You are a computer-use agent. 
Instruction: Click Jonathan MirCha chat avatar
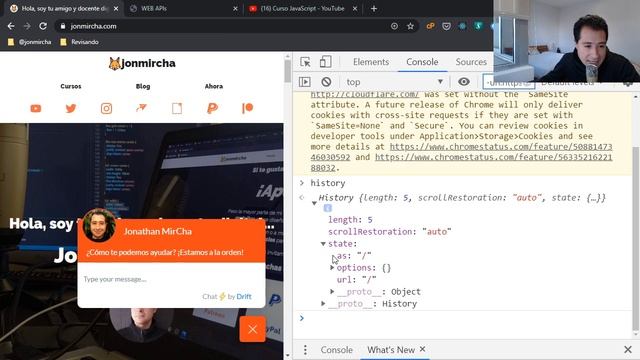(x=99, y=225)
